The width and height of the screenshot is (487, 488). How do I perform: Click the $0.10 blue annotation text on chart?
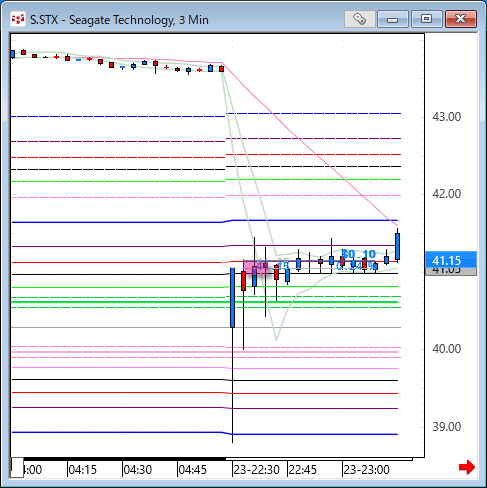[x=359, y=254]
